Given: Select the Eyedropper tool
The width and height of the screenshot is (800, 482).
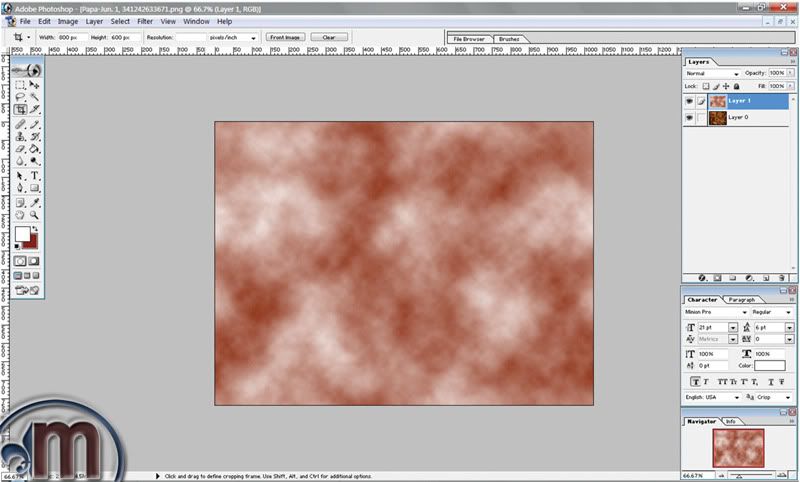Looking at the screenshot, I should click(x=34, y=202).
